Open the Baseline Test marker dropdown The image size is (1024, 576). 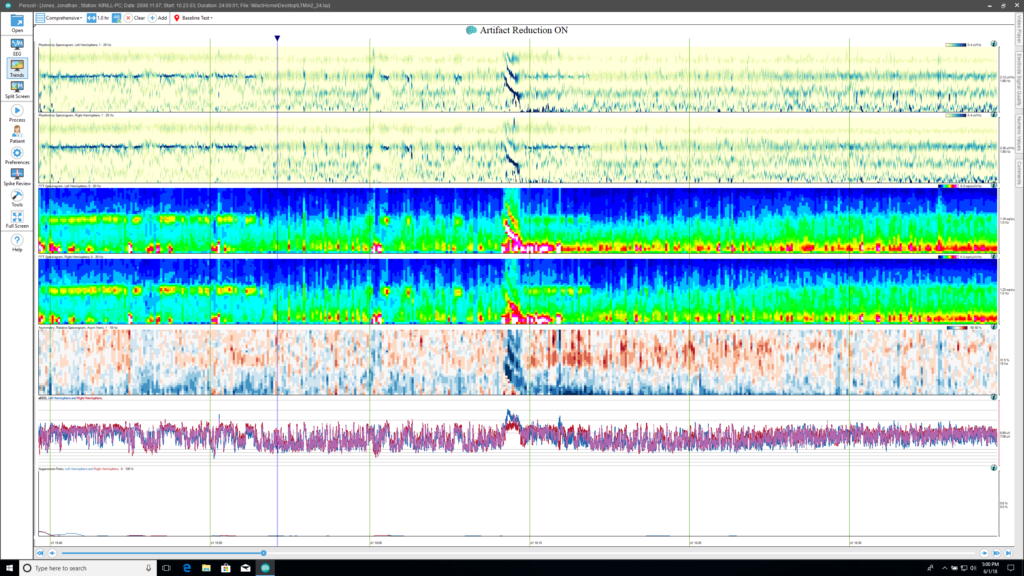click(193, 18)
